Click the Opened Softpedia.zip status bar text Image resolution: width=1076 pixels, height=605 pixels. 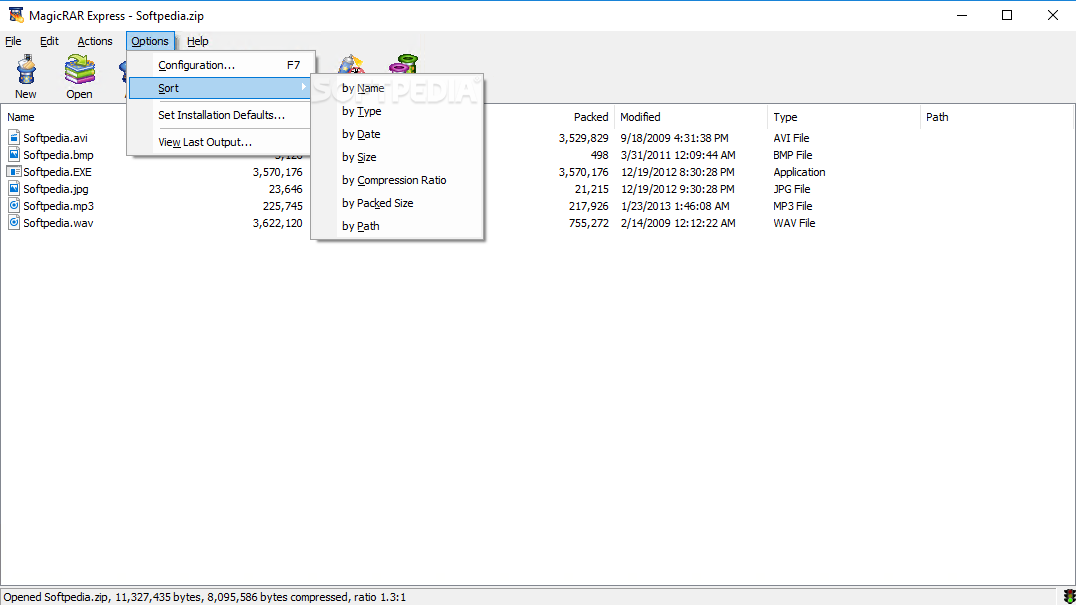(204, 597)
